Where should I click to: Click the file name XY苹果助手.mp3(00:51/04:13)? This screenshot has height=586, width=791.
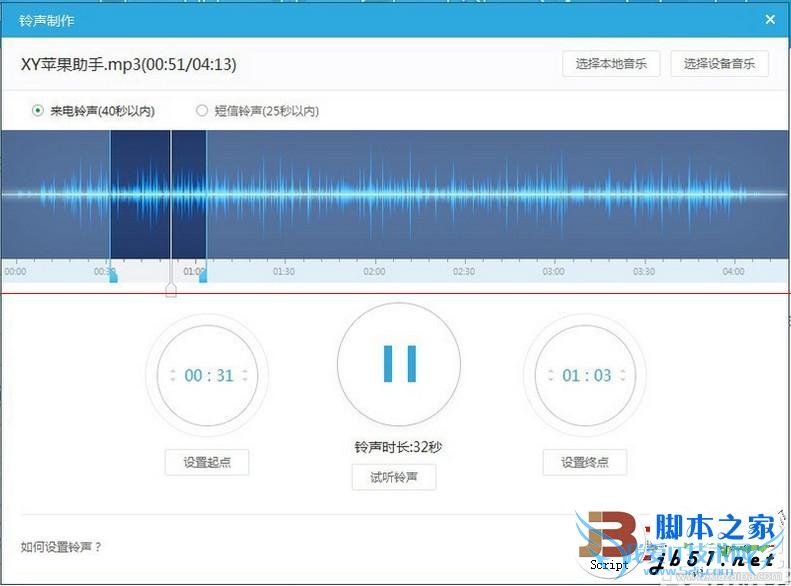129,65
